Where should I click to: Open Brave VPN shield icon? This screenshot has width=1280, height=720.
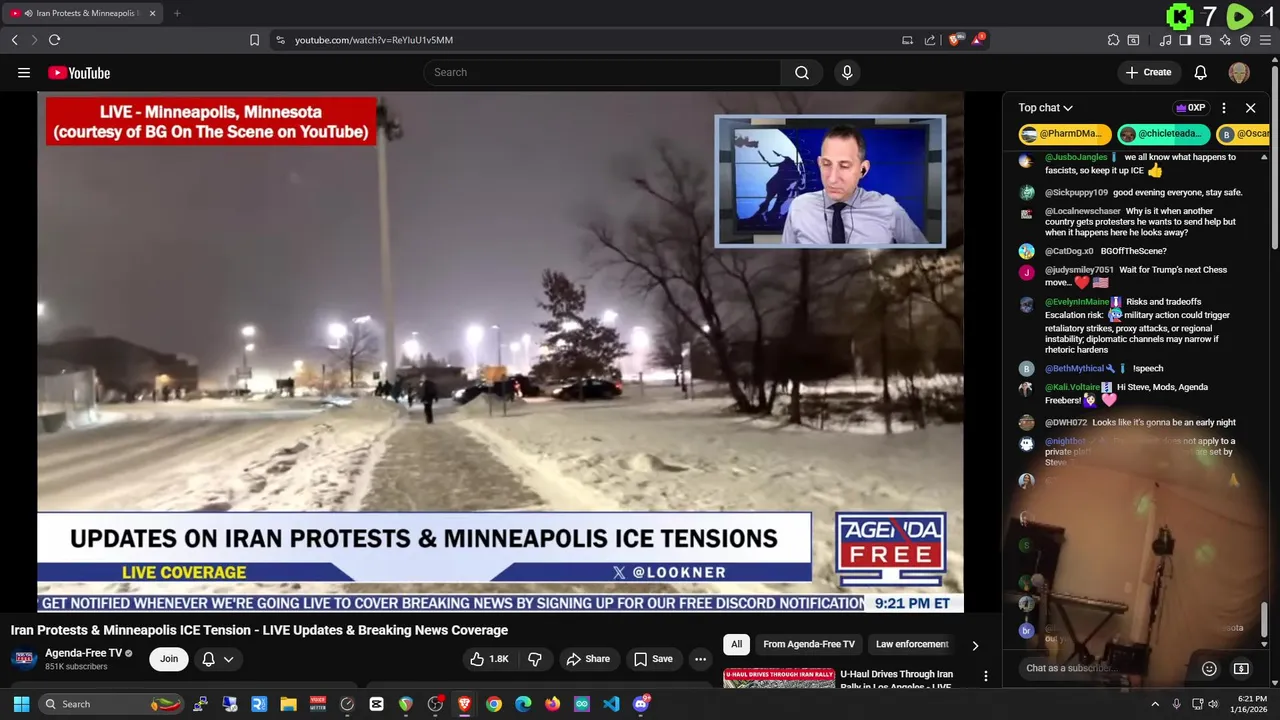[1245, 40]
